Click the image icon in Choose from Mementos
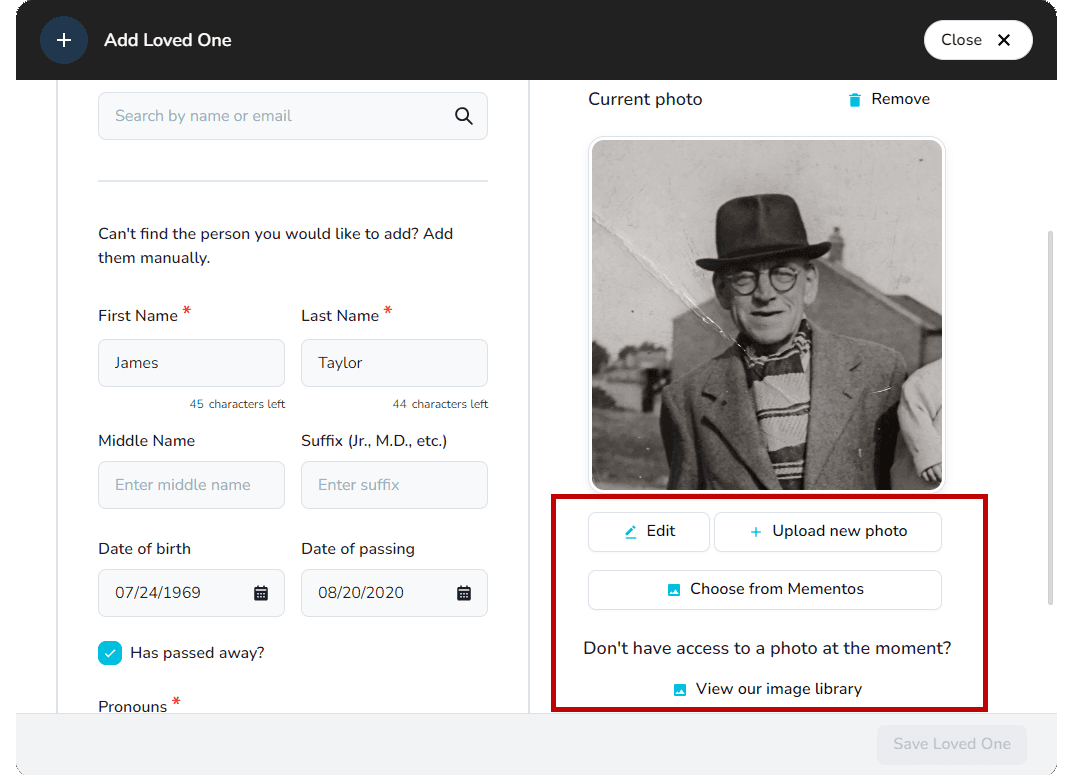This screenshot has height=775, width=1071. click(x=674, y=590)
